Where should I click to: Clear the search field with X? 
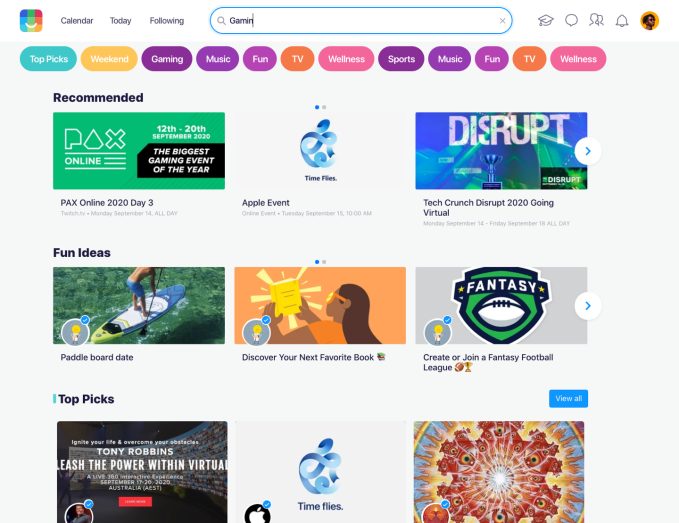(x=502, y=20)
